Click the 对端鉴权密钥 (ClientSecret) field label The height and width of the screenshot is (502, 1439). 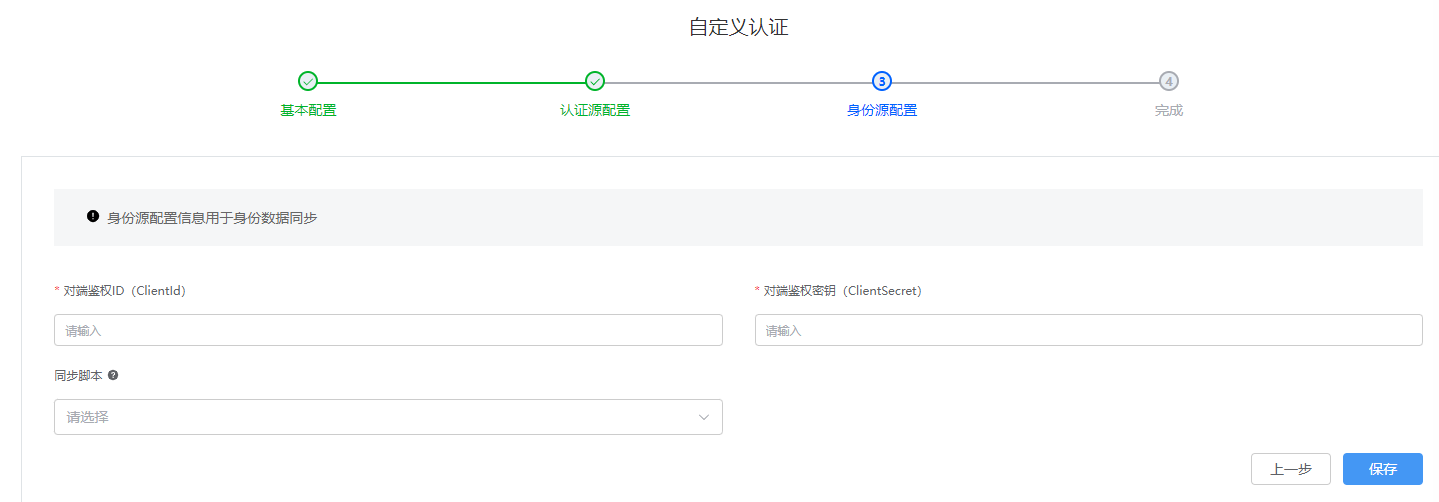[x=843, y=291]
